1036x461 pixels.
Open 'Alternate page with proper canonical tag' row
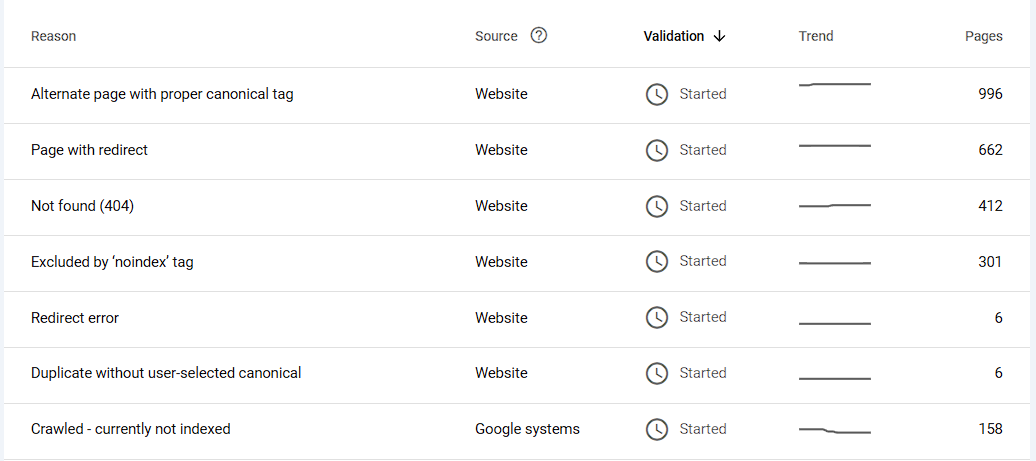coord(162,94)
